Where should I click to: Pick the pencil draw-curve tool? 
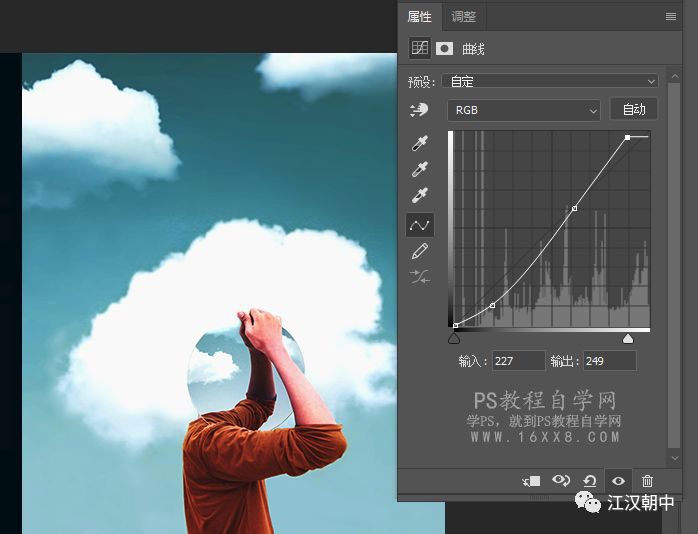[420, 251]
